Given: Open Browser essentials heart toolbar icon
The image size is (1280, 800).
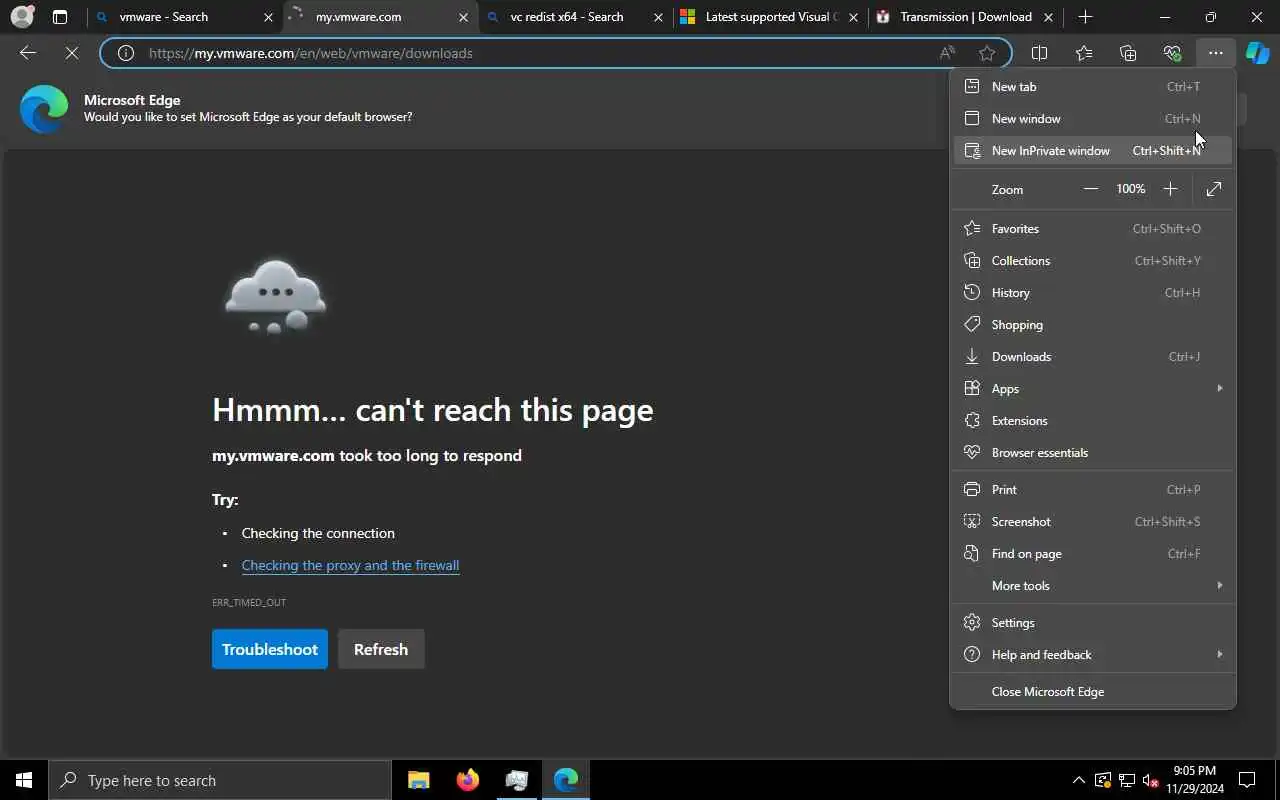Looking at the screenshot, I should 1172,53.
